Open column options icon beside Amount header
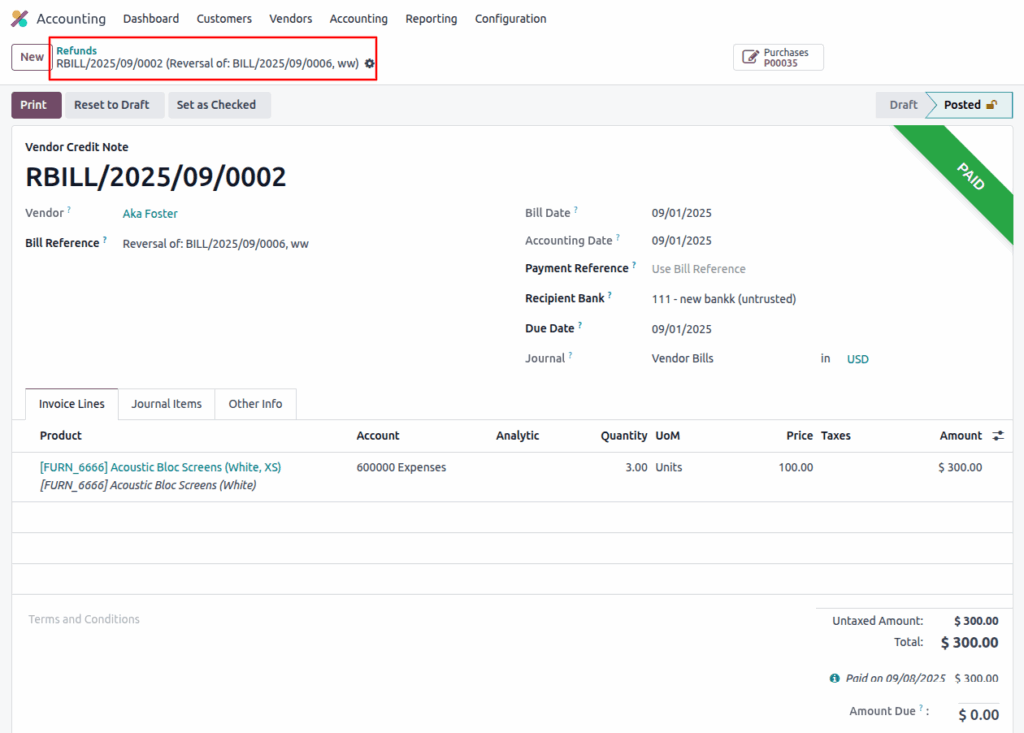The image size is (1024, 733). [998, 435]
